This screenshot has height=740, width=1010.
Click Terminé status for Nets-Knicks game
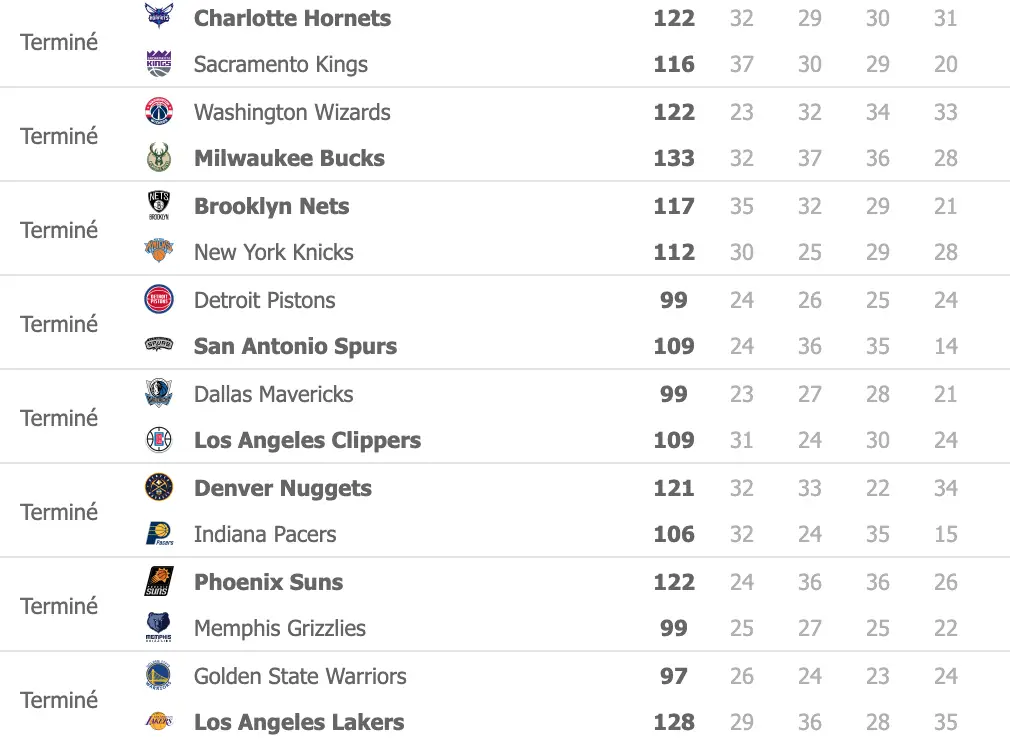[59, 230]
